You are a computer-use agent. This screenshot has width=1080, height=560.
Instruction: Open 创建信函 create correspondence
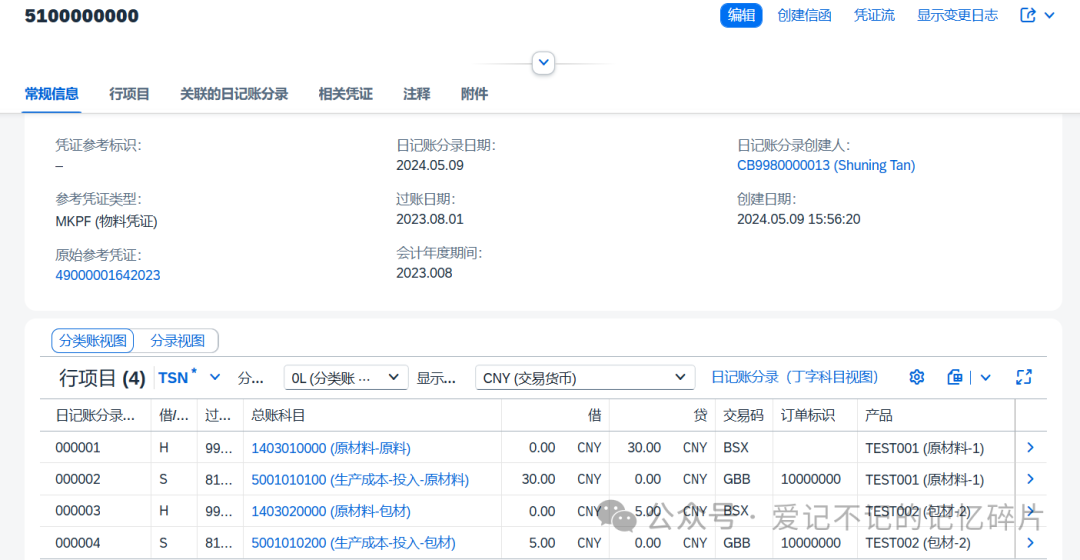[804, 15]
